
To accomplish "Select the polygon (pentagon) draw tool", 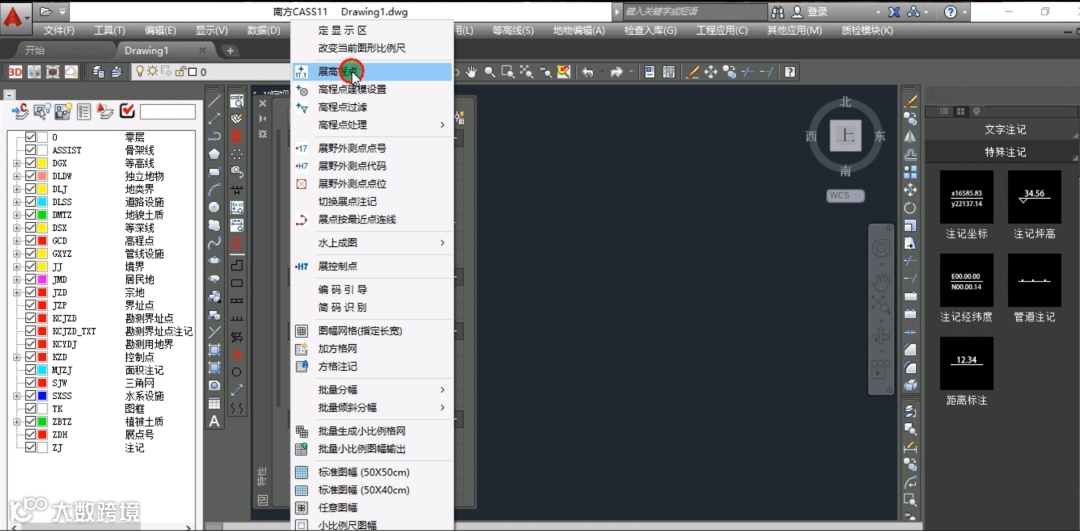I will click(x=214, y=154).
